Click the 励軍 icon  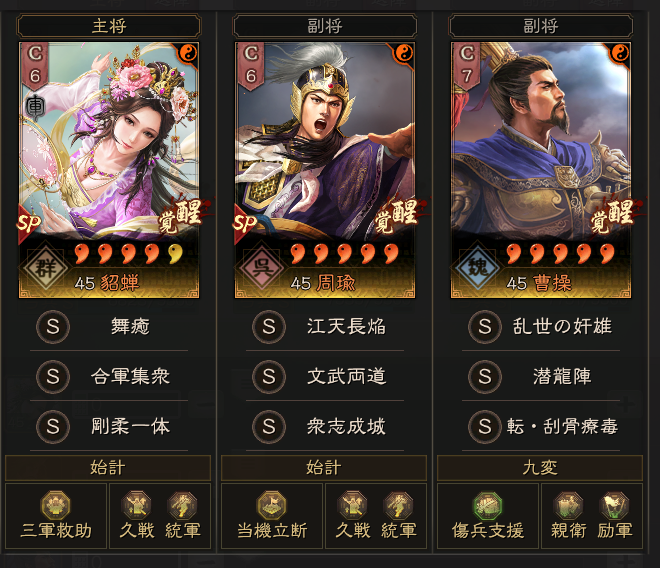614,505
